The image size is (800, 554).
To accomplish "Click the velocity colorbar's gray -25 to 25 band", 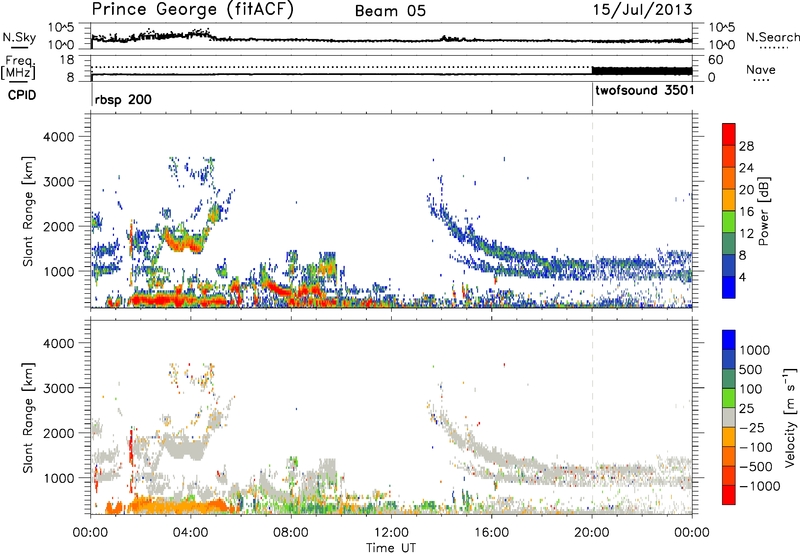I will click(729, 418).
